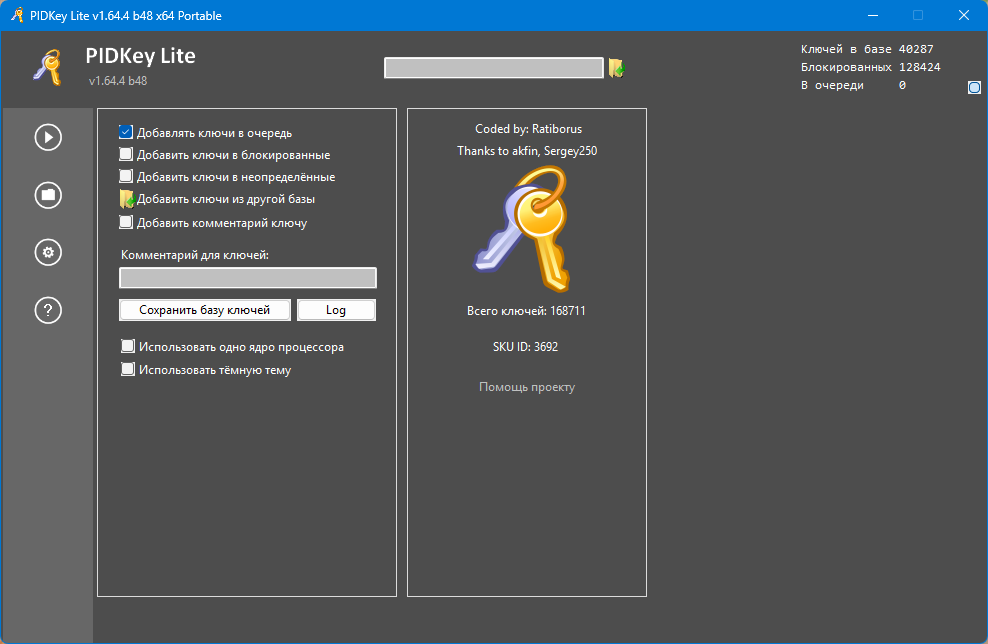Enable Добавить комментарий ключу checkbox

click(125, 222)
